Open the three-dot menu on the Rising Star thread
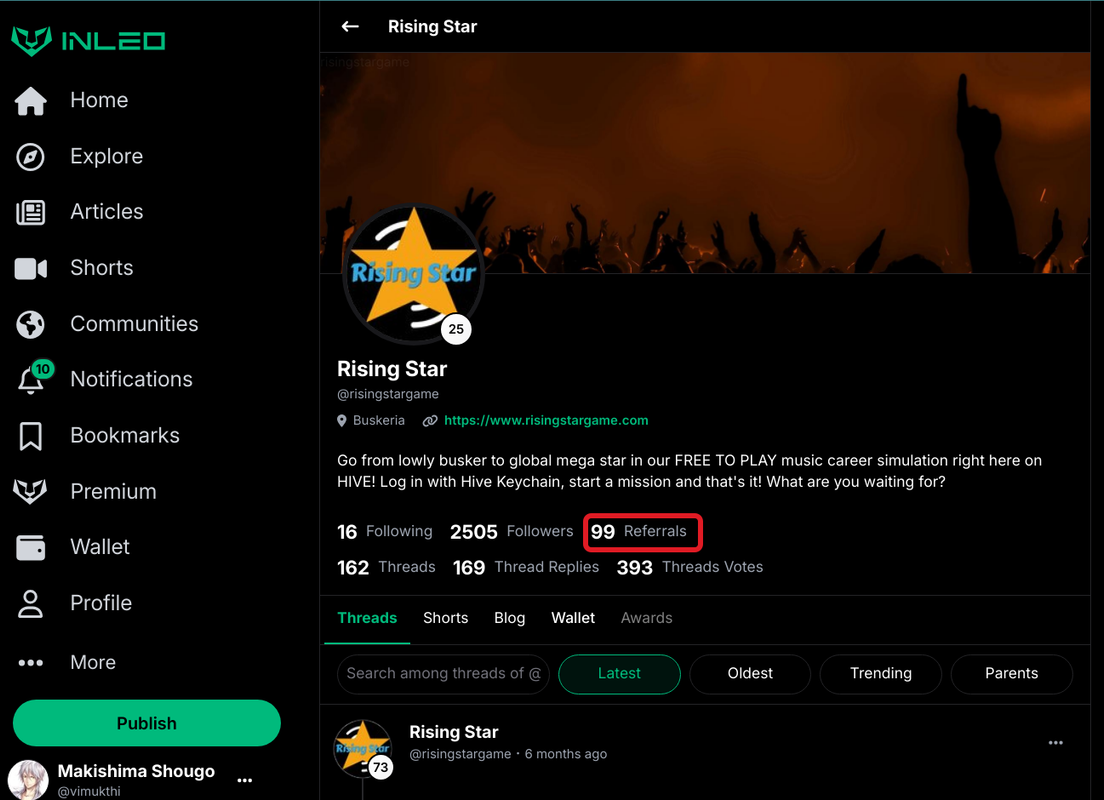 click(x=1055, y=743)
